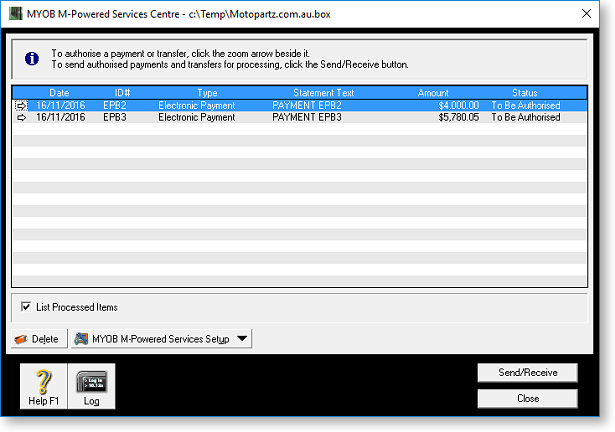The image size is (615, 432).
Task: Click the EPB2 ID cell
Action: [x=115, y=106]
